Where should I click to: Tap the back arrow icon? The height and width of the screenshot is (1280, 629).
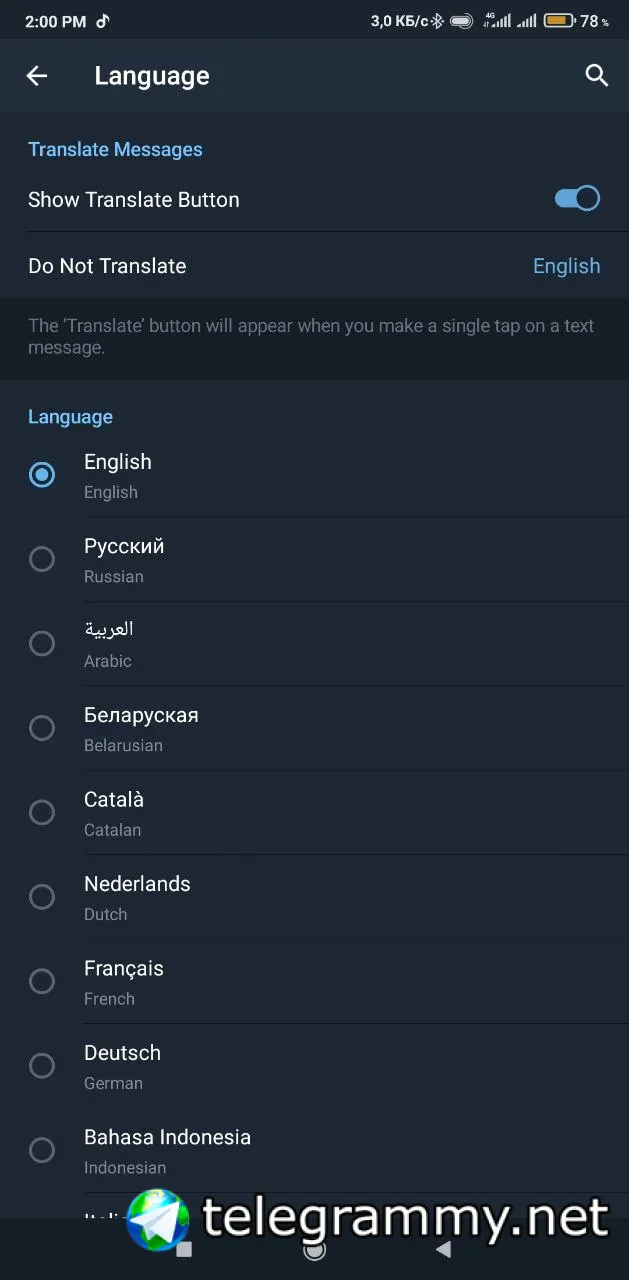coord(37,76)
